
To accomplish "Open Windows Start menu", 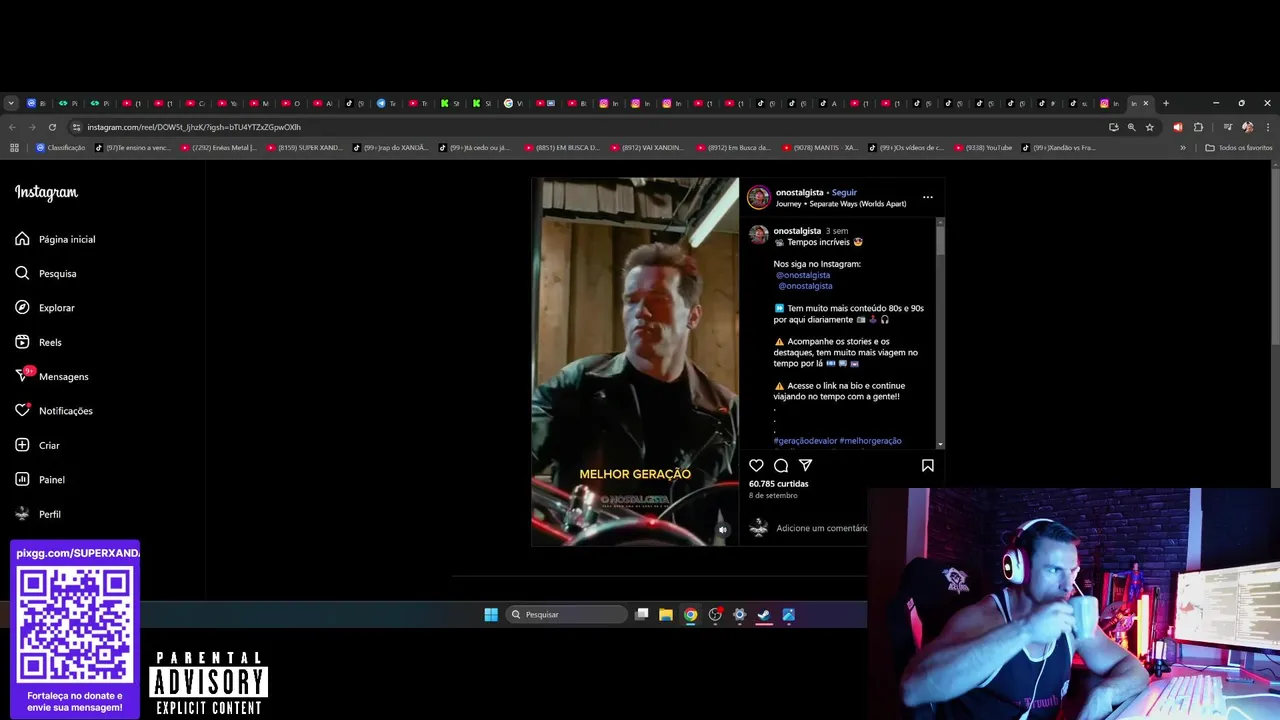I will (491, 615).
